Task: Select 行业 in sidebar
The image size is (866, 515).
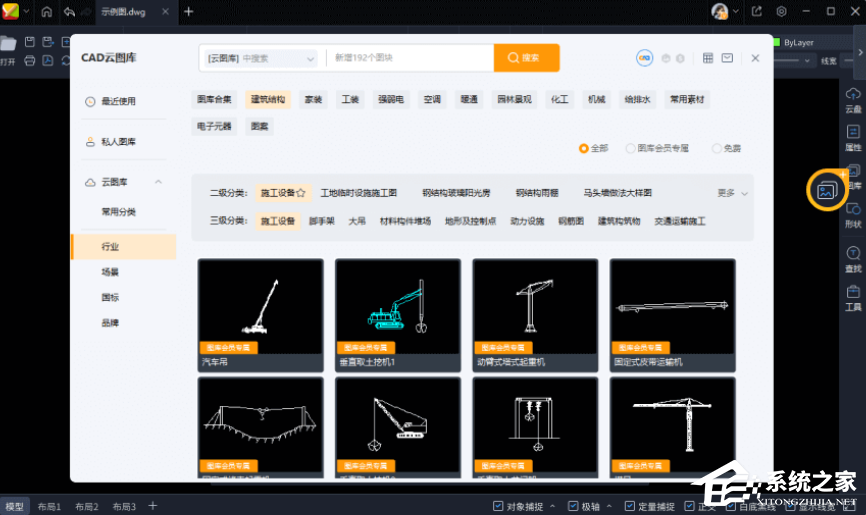Action: coord(124,246)
